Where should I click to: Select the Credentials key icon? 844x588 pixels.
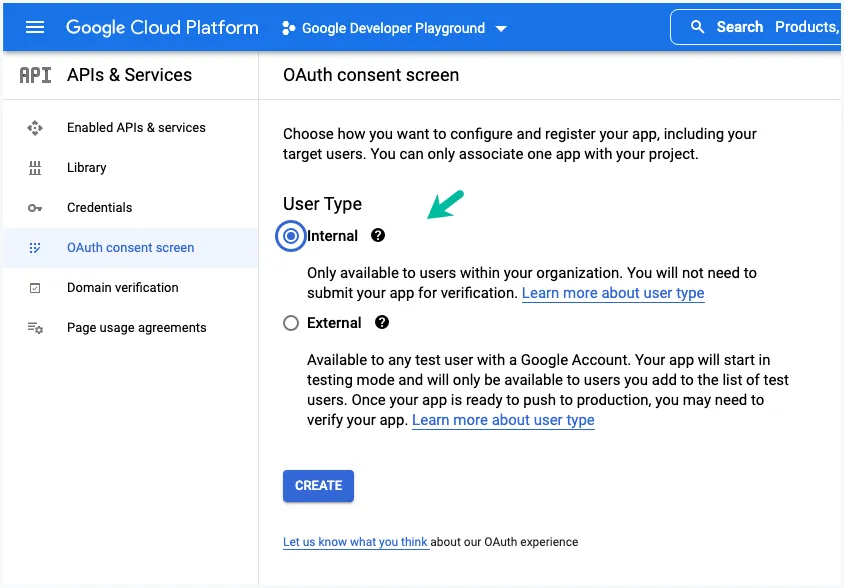pyautogui.click(x=33, y=207)
